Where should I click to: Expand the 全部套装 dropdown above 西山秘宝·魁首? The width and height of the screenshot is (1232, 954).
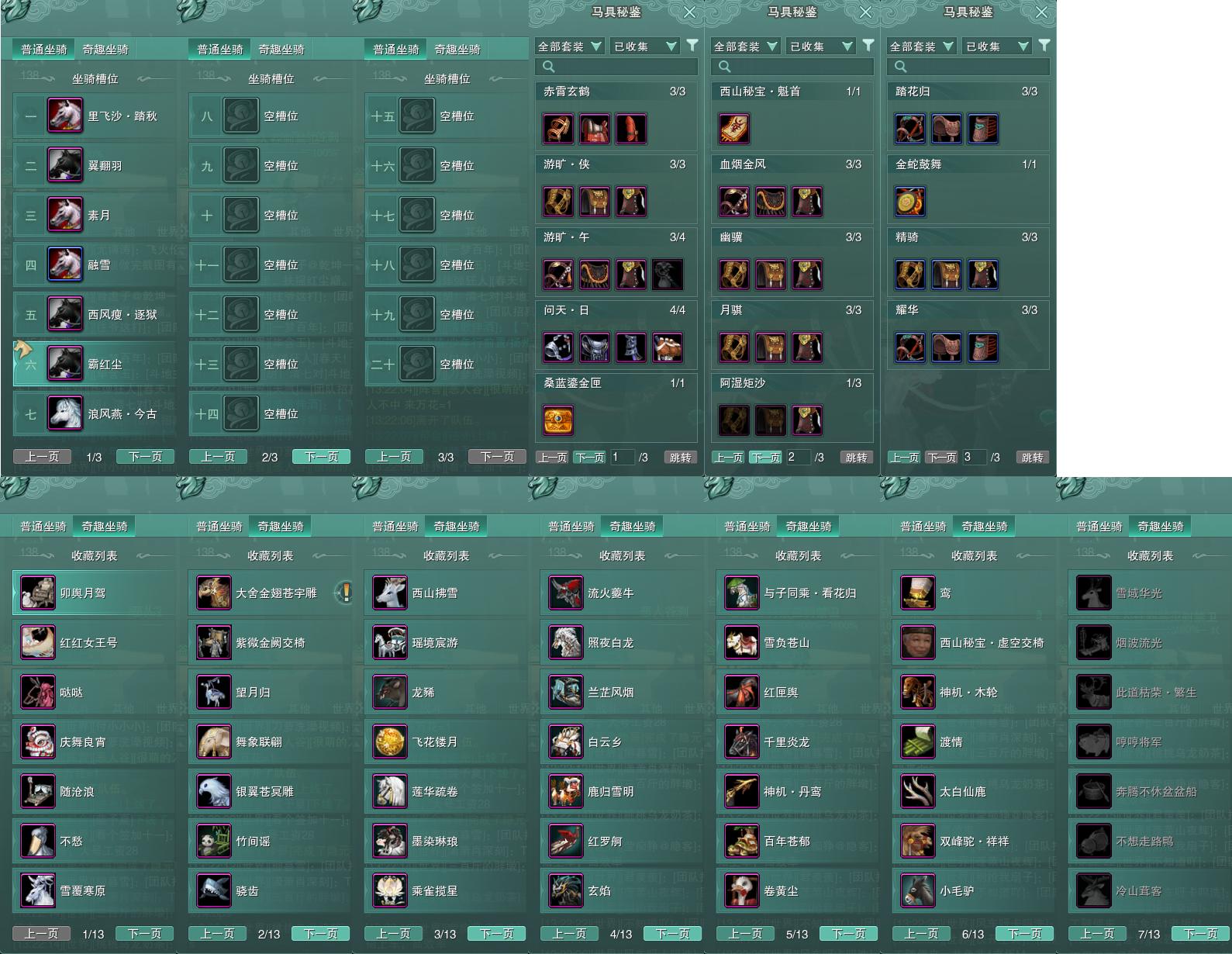pos(745,47)
